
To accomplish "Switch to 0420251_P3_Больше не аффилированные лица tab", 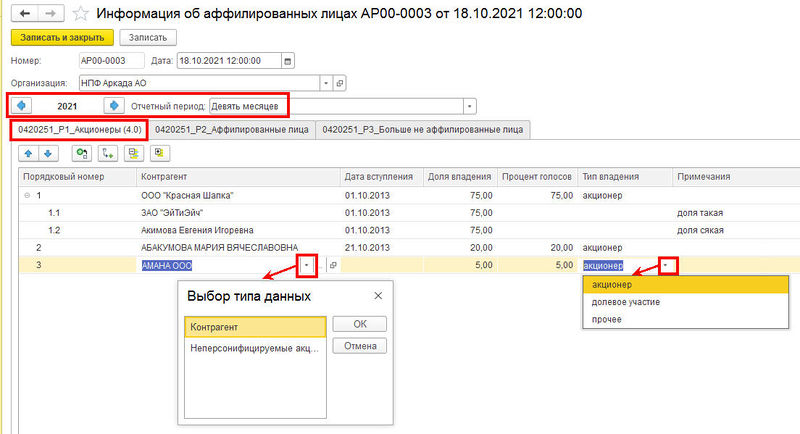I will 422,129.
